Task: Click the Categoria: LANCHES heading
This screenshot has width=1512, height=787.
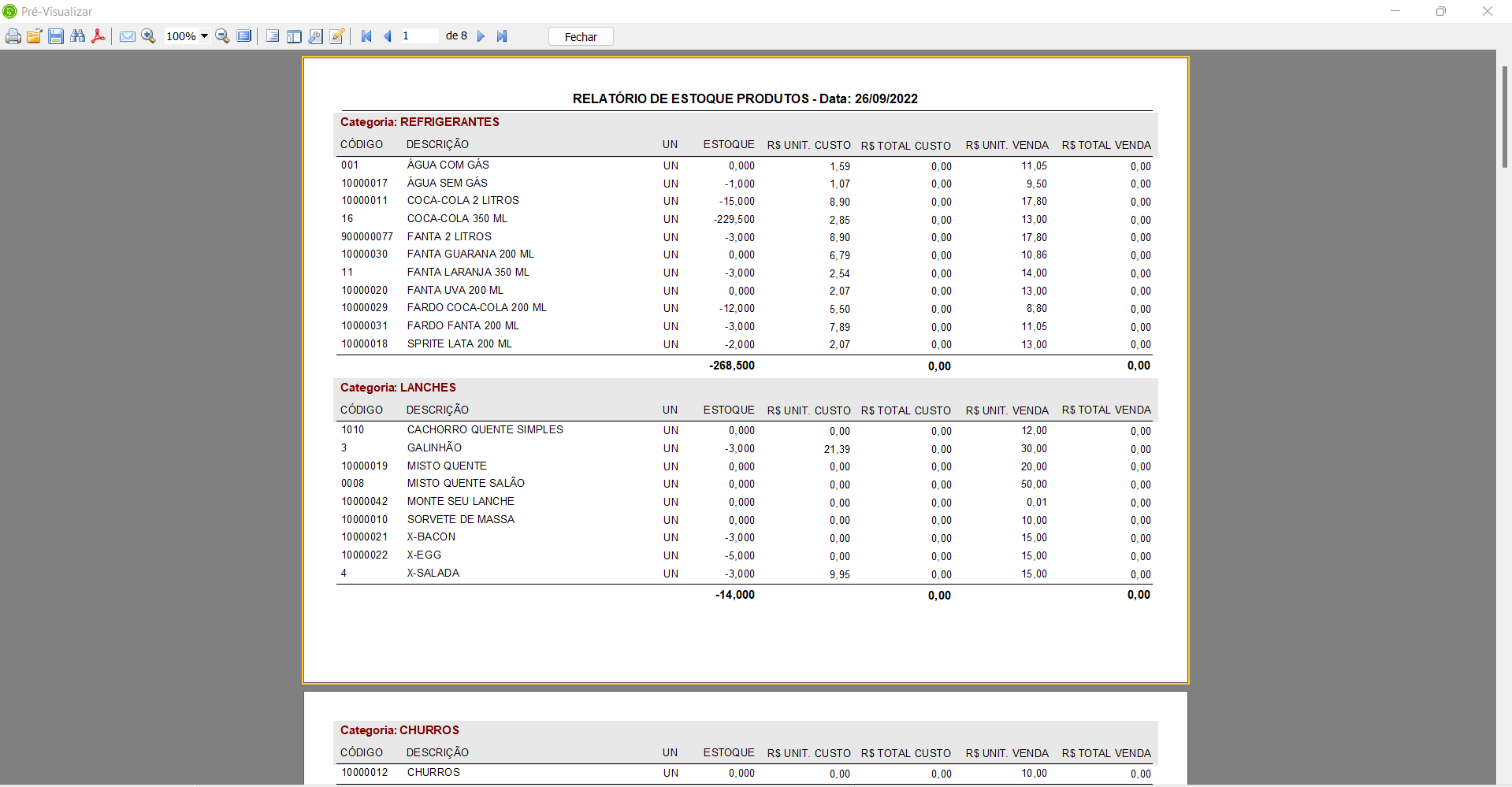Action: (x=398, y=388)
